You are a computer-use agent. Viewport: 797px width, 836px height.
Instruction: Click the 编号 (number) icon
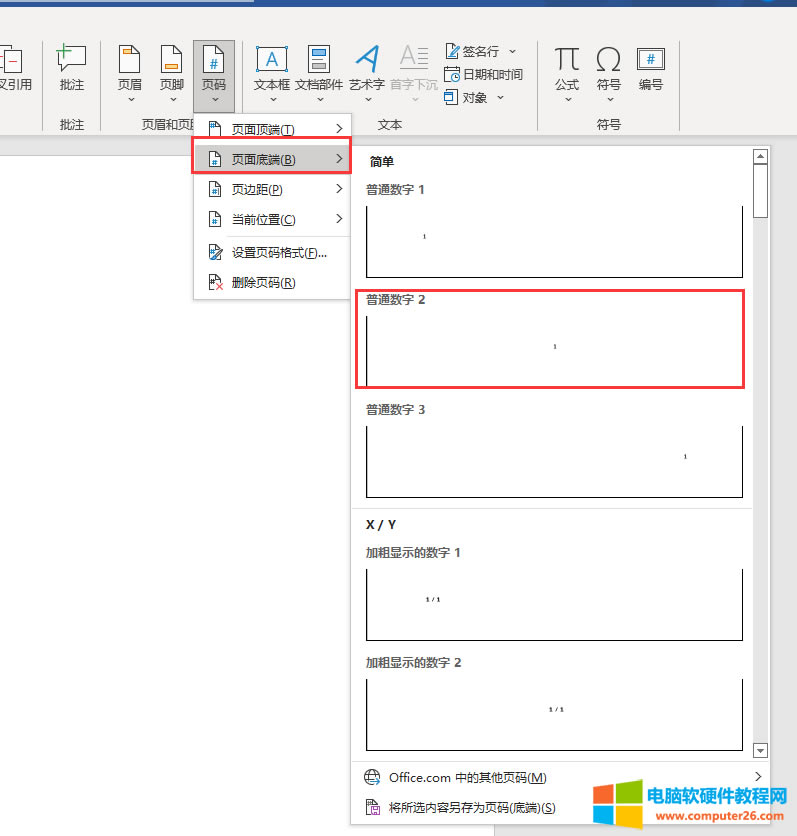click(x=651, y=60)
